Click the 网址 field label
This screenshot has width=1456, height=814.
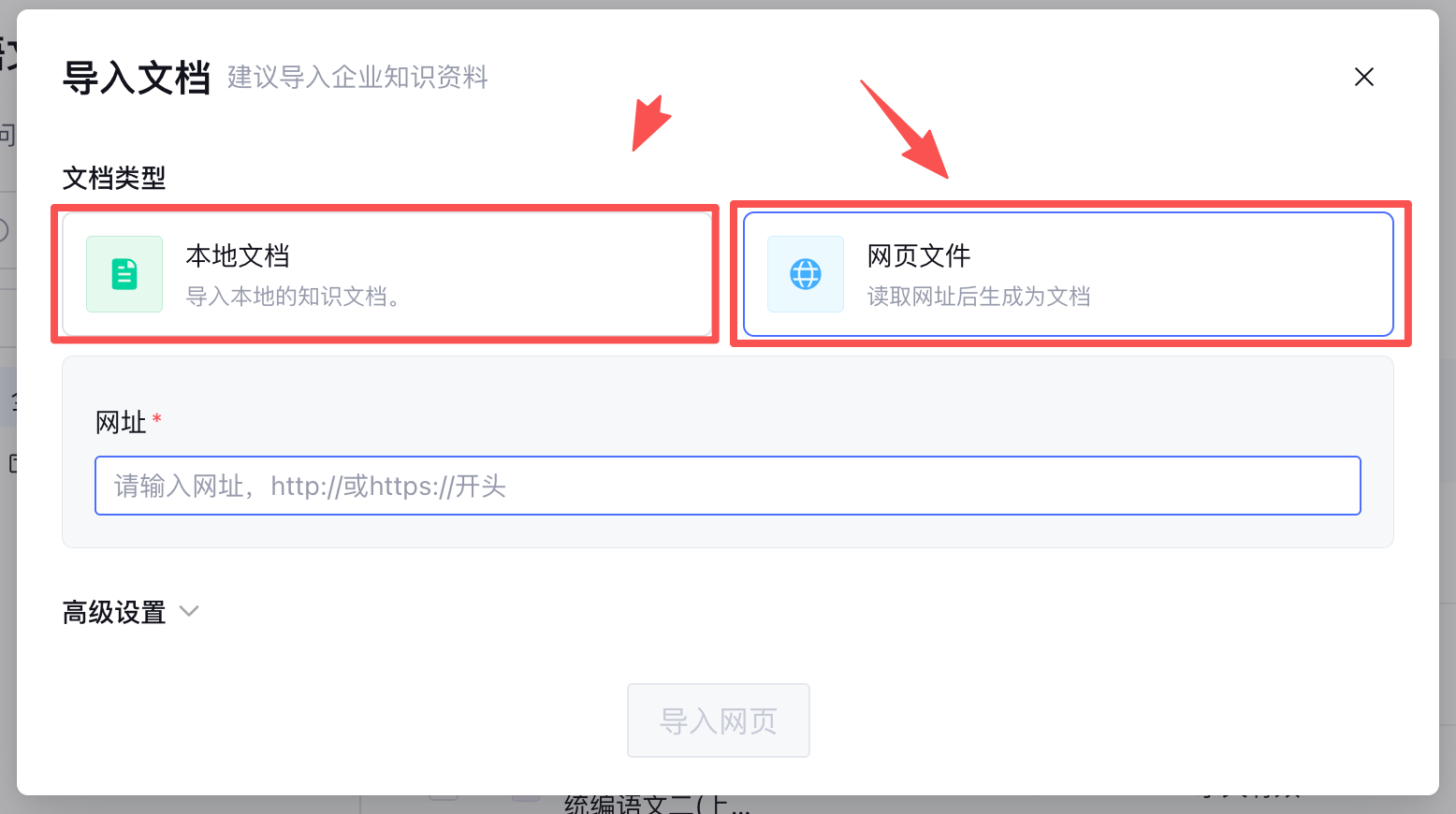click(x=121, y=422)
